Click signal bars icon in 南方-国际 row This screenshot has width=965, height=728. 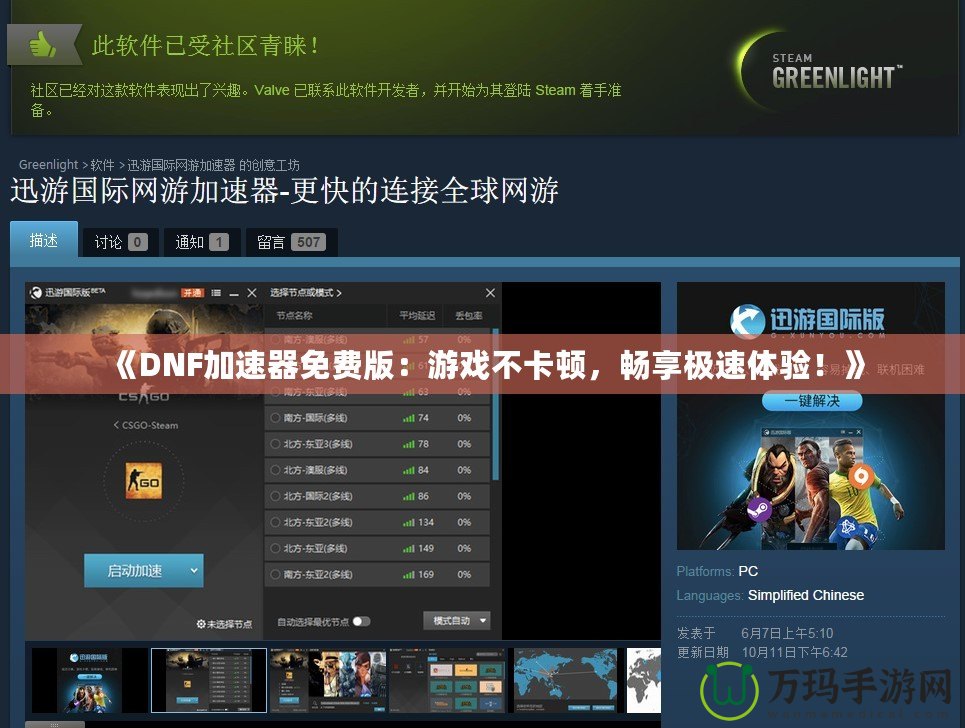pos(409,418)
